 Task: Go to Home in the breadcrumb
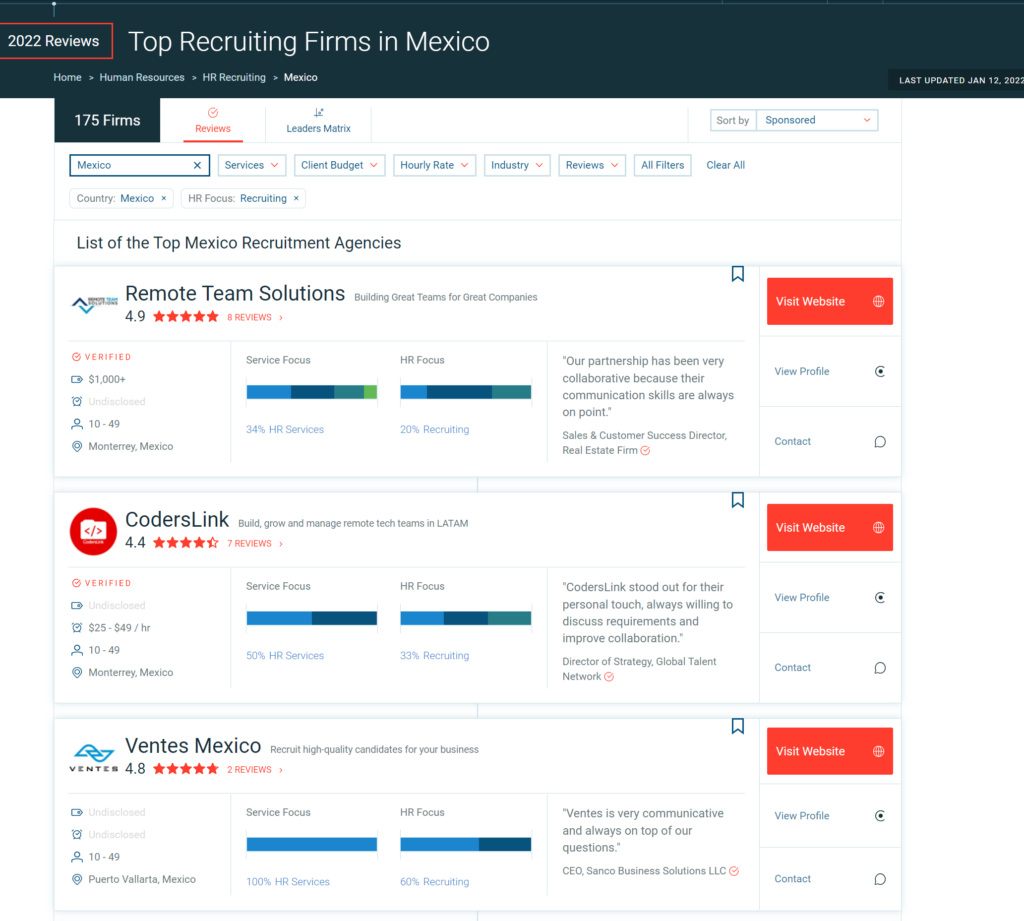(x=67, y=77)
